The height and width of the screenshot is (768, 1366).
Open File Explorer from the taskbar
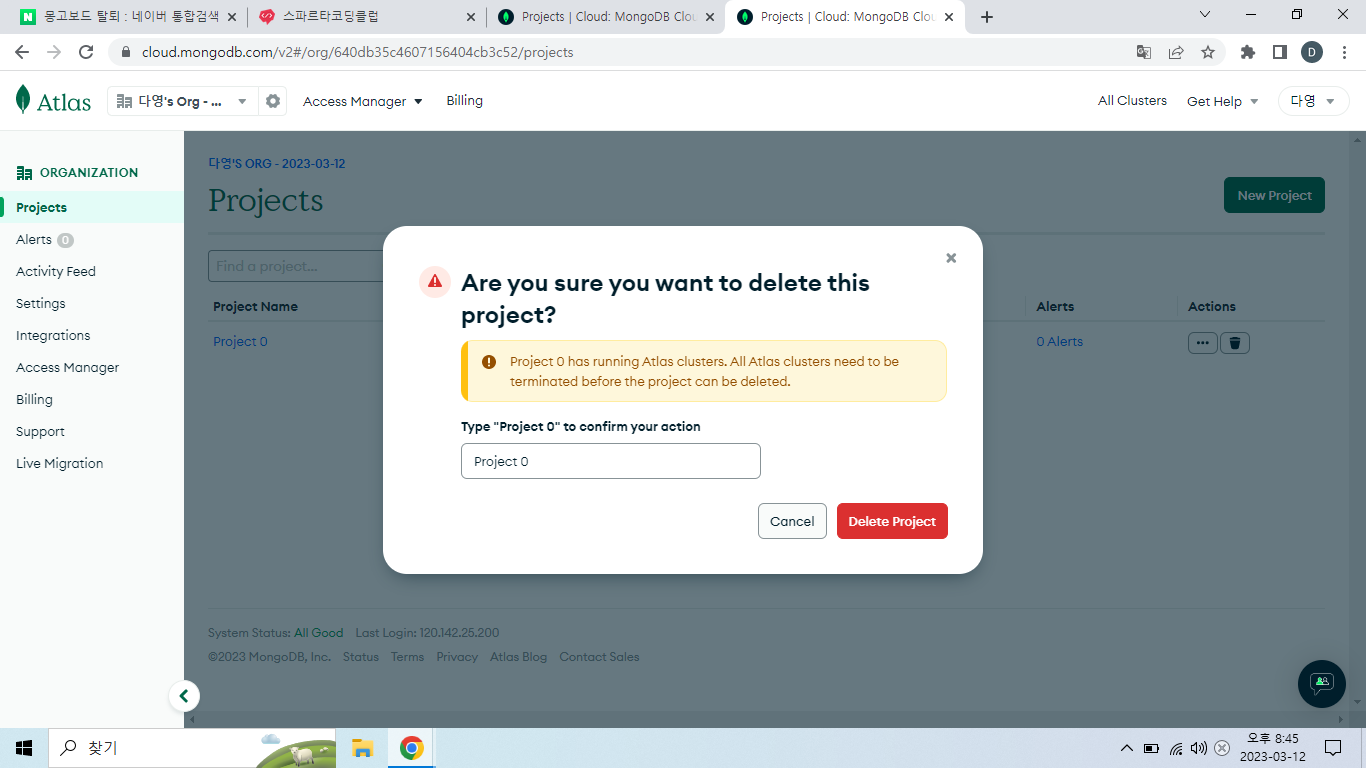pos(362,747)
